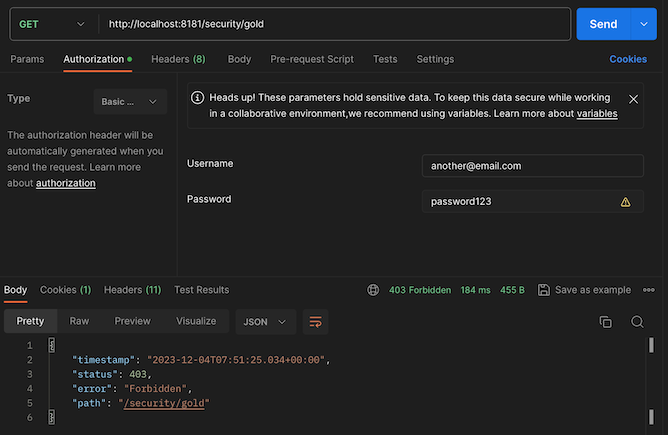Click the upper response scrollbar handle
This screenshot has height=435, width=668.
coord(651,345)
